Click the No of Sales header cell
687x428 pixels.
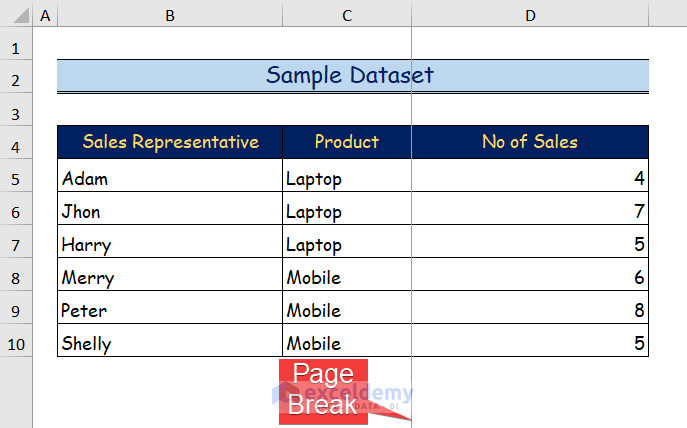[530, 142]
